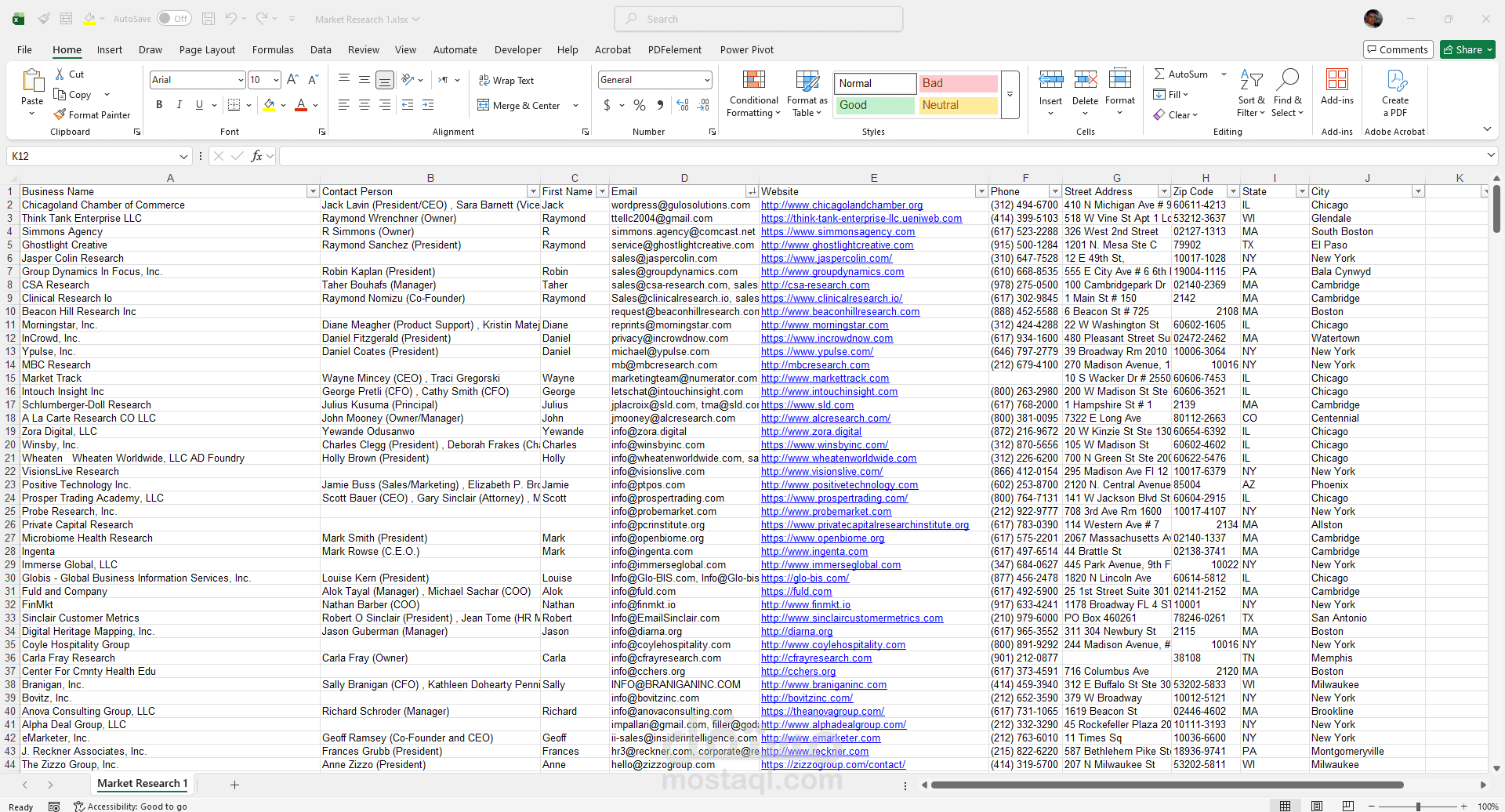This screenshot has height=812, width=1505.
Task: Click the Comma Style icon
Action: [660, 105]
